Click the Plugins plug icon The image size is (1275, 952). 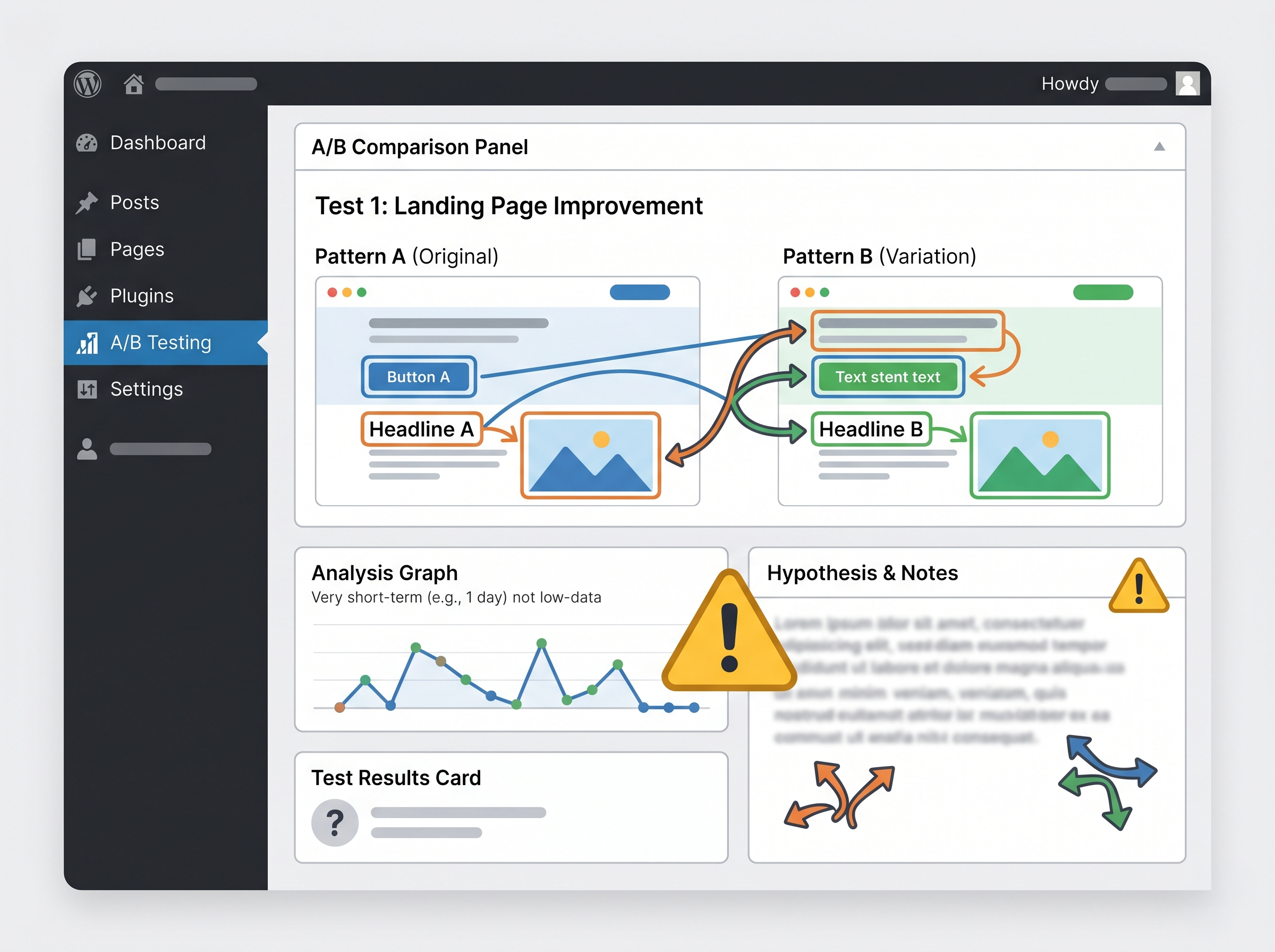(87, 296)
